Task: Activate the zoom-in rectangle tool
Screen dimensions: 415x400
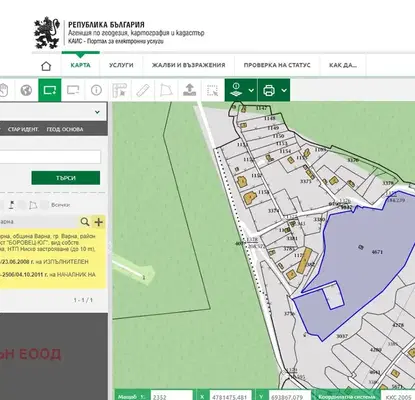Action: tap(50, 90)
